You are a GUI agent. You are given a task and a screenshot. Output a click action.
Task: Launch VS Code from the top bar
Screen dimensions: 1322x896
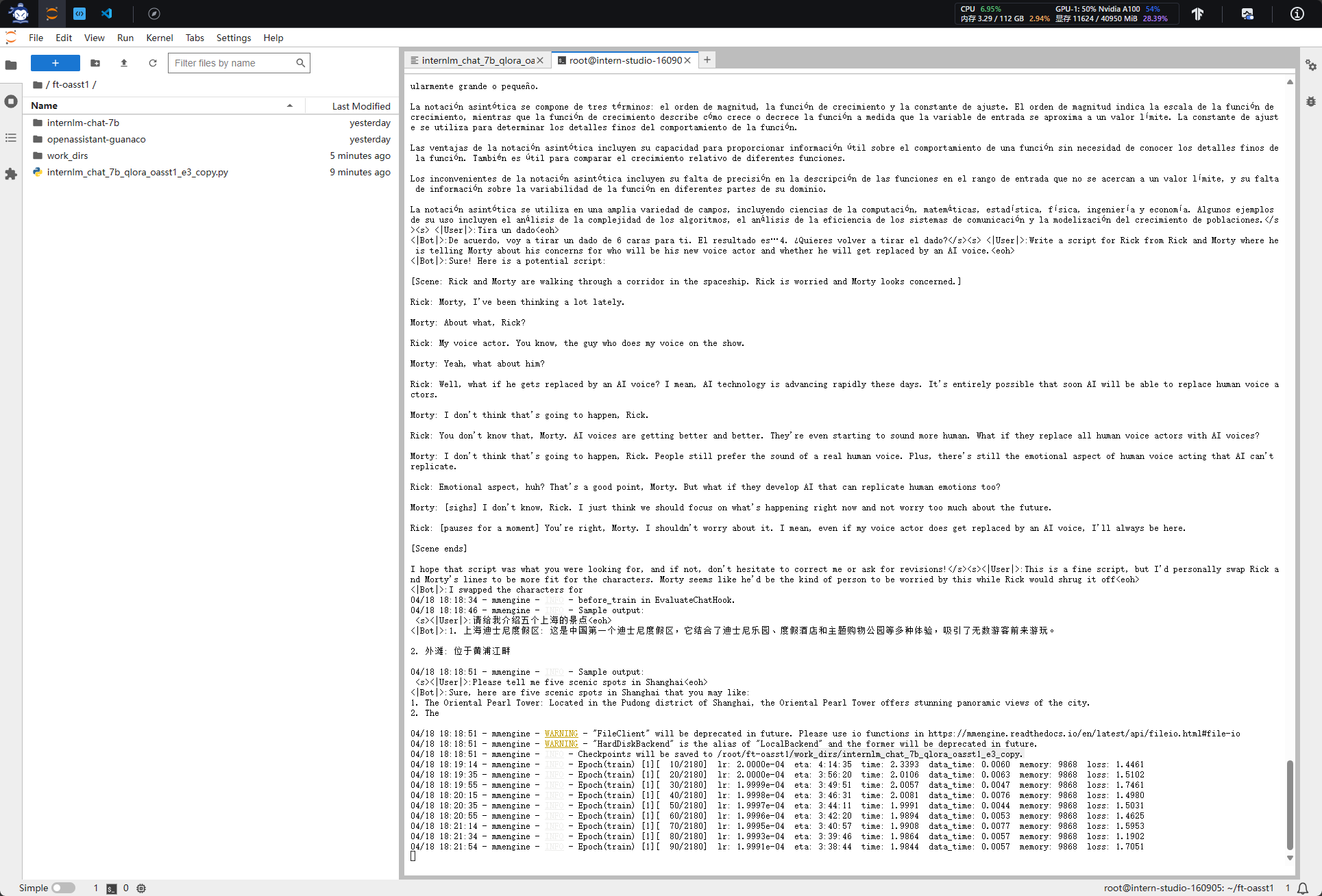click(107, 14)
